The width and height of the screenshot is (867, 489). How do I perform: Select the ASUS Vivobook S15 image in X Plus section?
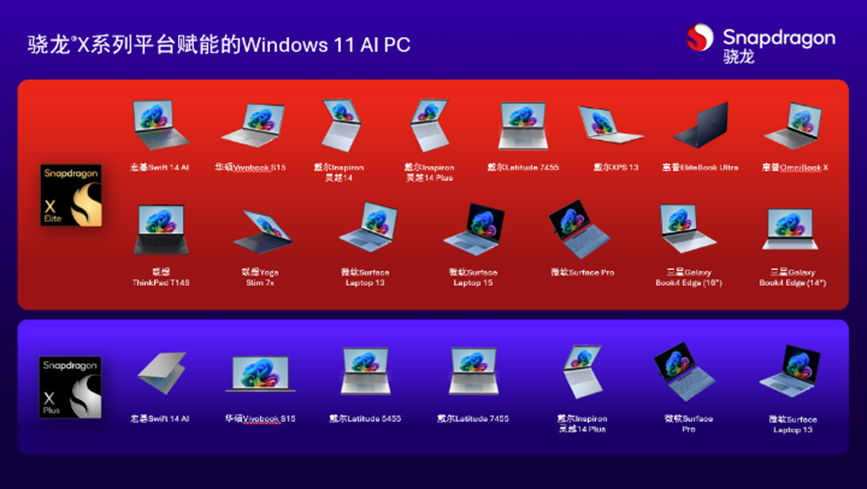click(260, 374)
